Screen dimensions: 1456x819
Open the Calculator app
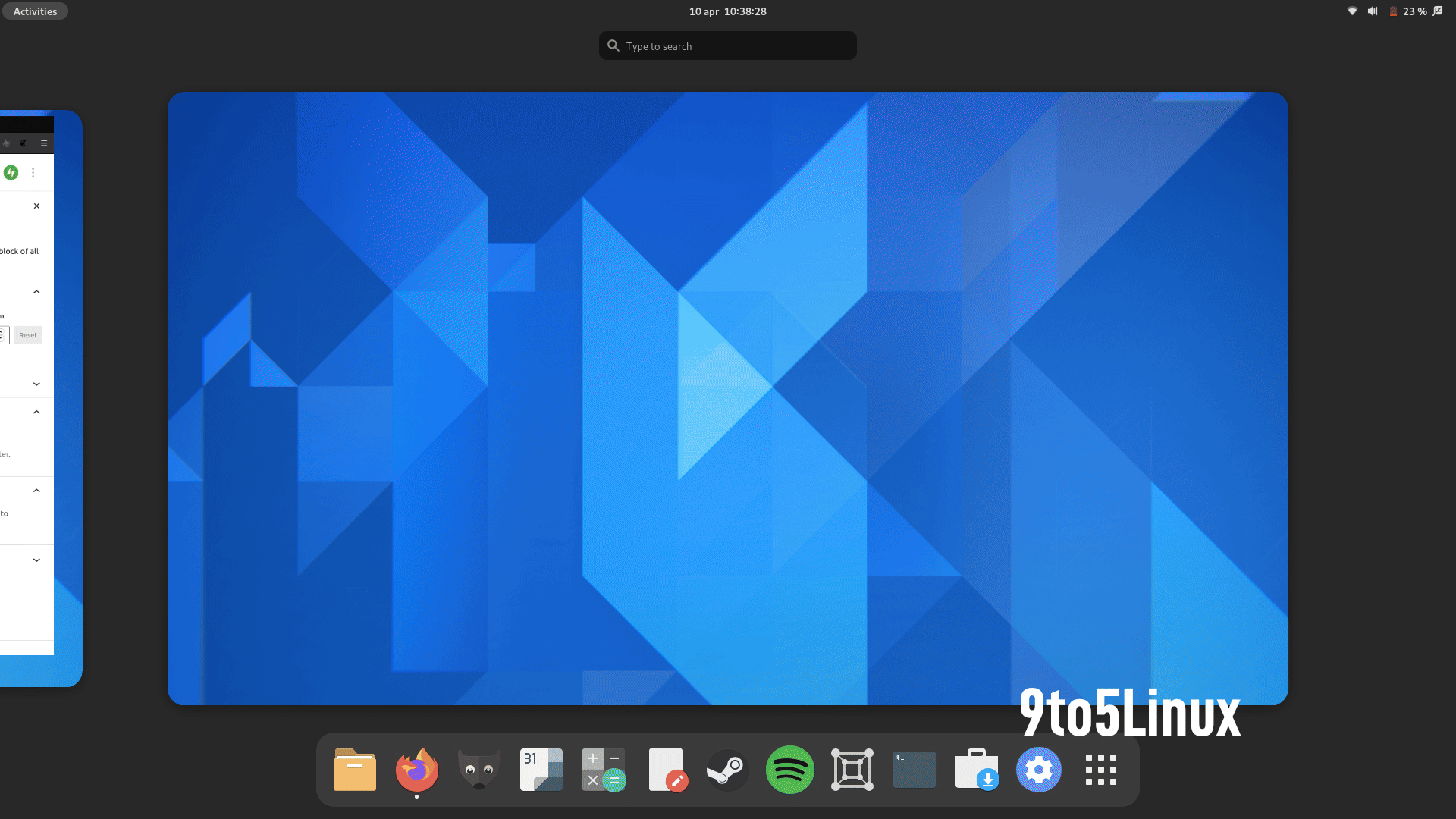(603, 770)
